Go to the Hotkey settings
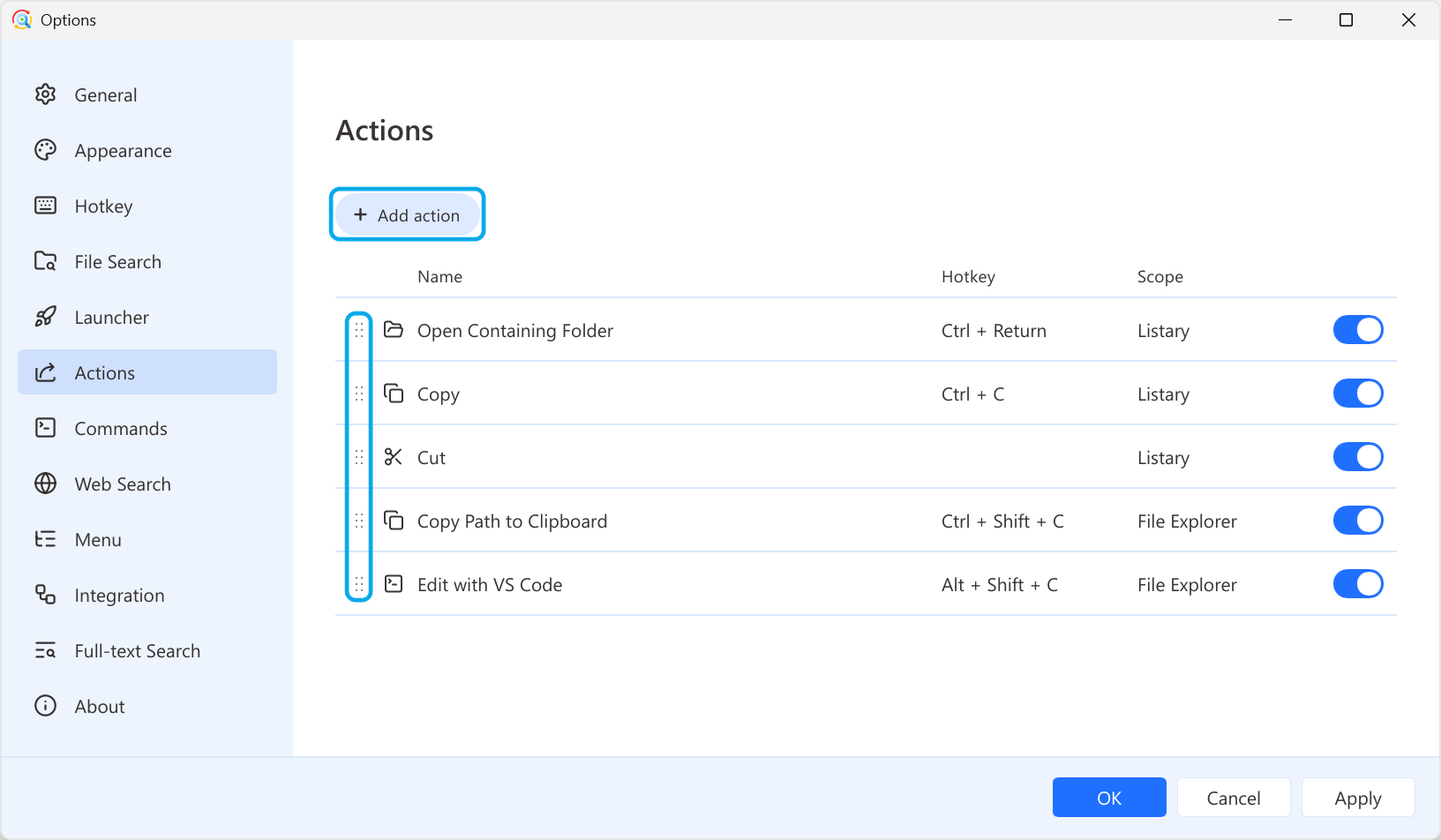 tap(147, 206)
